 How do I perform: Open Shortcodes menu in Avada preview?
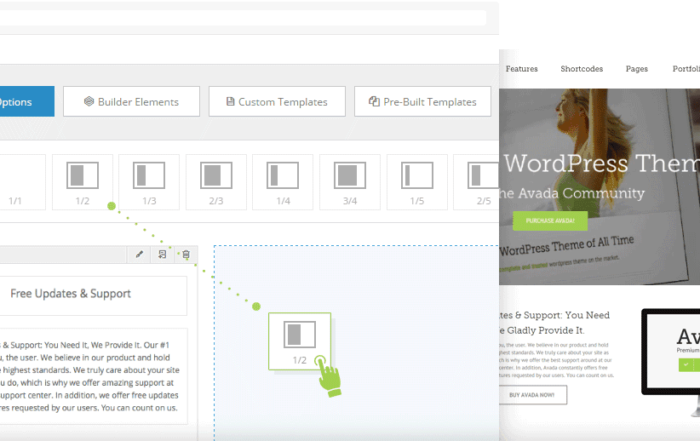click(582, 69)
